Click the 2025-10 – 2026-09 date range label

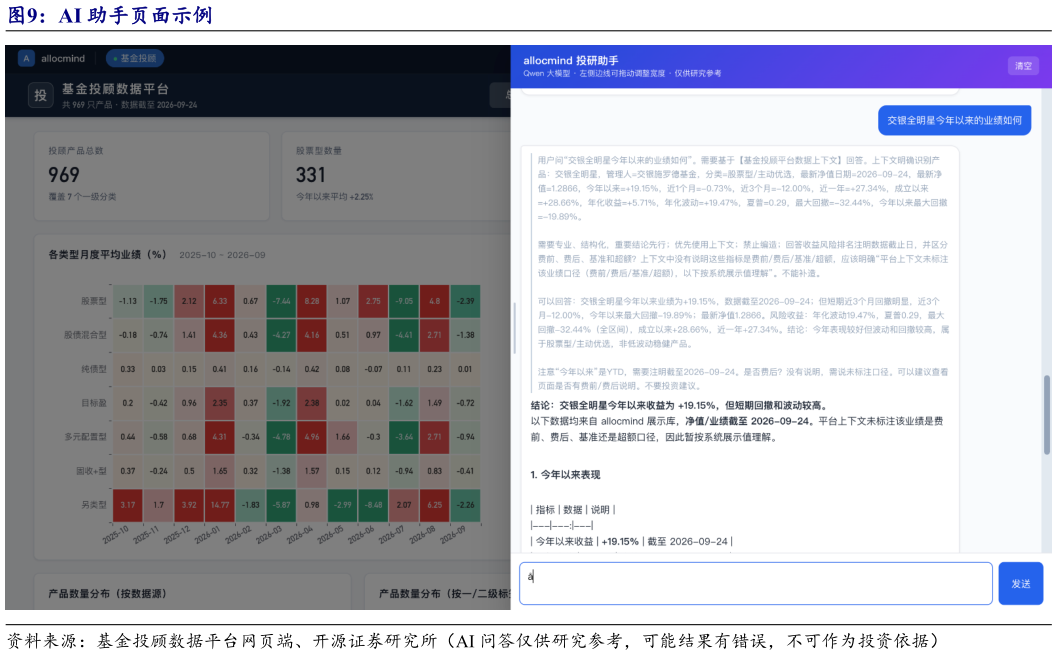pyautogui.click(x=222, y=255)
